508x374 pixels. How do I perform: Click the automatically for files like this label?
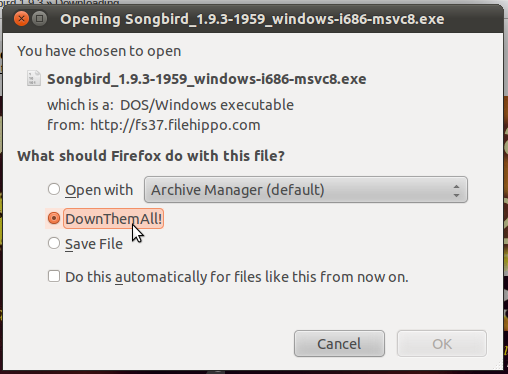[237, 277]
